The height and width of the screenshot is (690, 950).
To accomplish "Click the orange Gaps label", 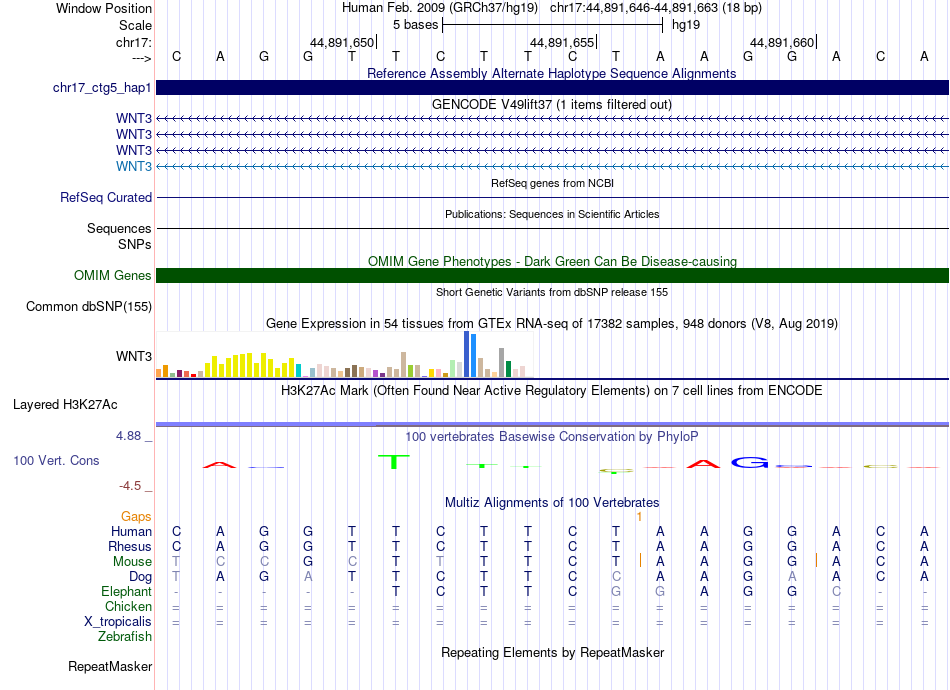I will [136, 517].
